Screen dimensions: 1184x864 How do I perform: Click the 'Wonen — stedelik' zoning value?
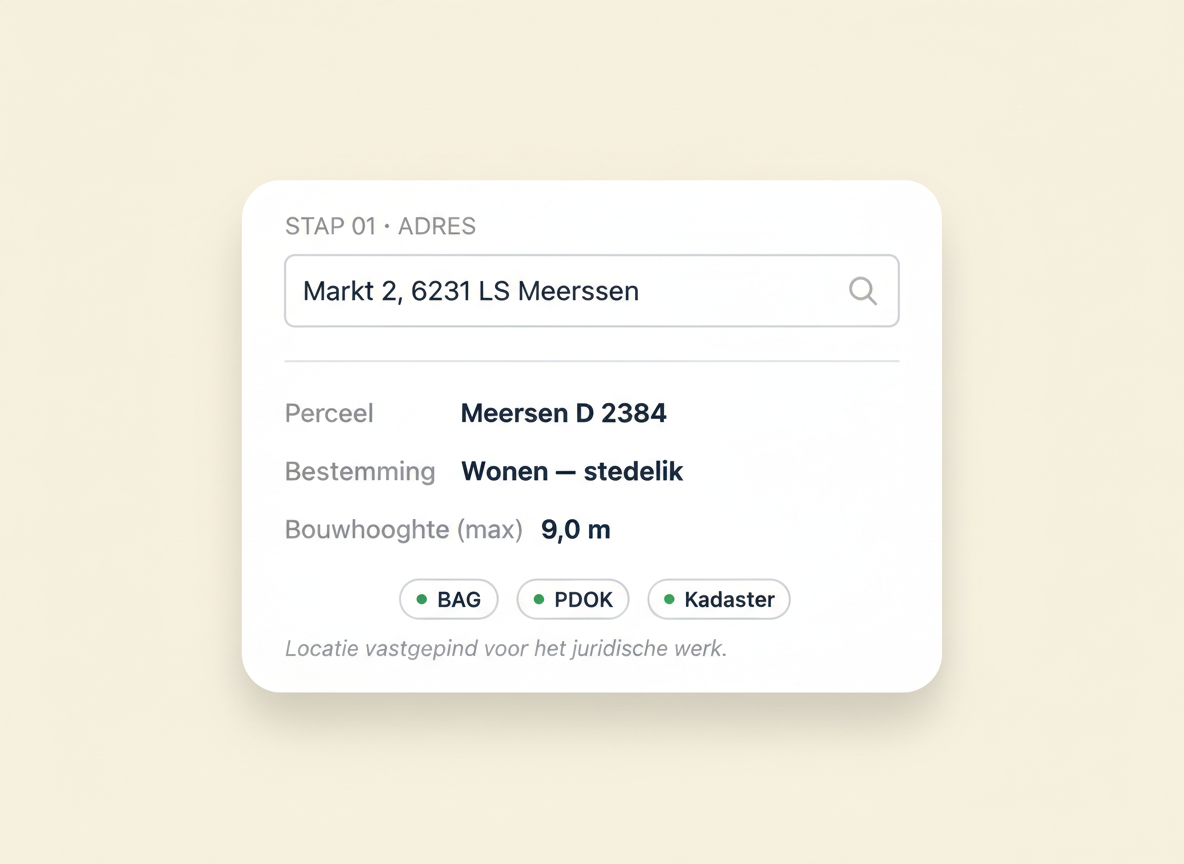[x=572, y=471]
